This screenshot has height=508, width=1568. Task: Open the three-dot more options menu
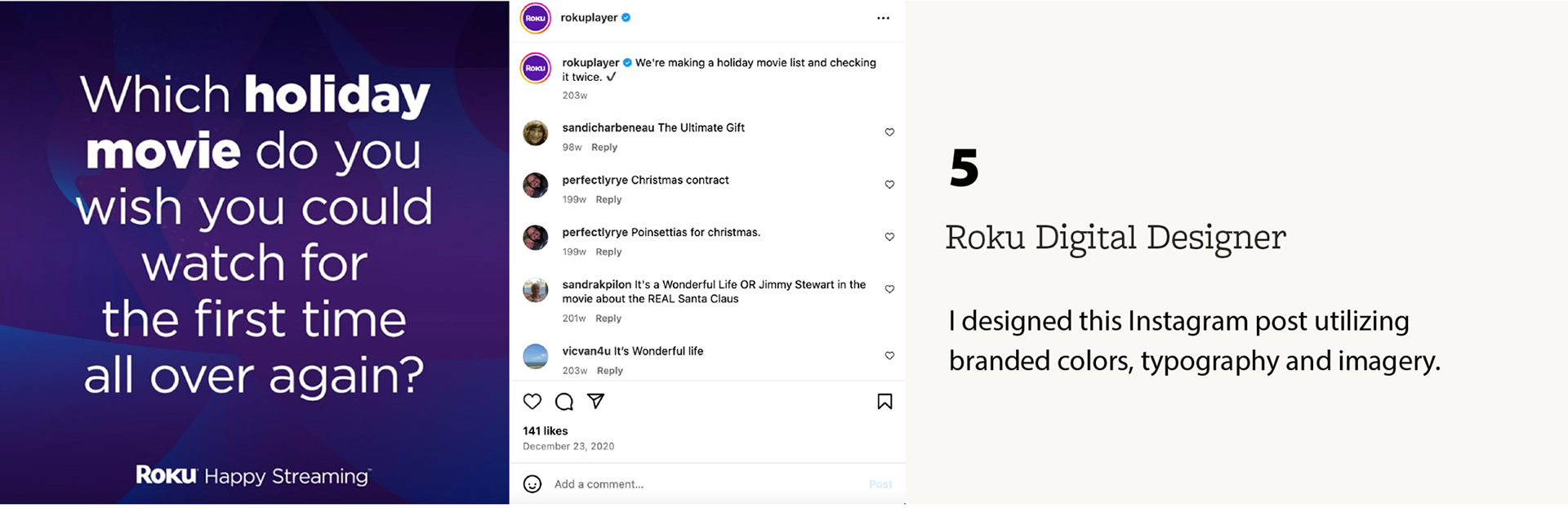tap(883, 18)
